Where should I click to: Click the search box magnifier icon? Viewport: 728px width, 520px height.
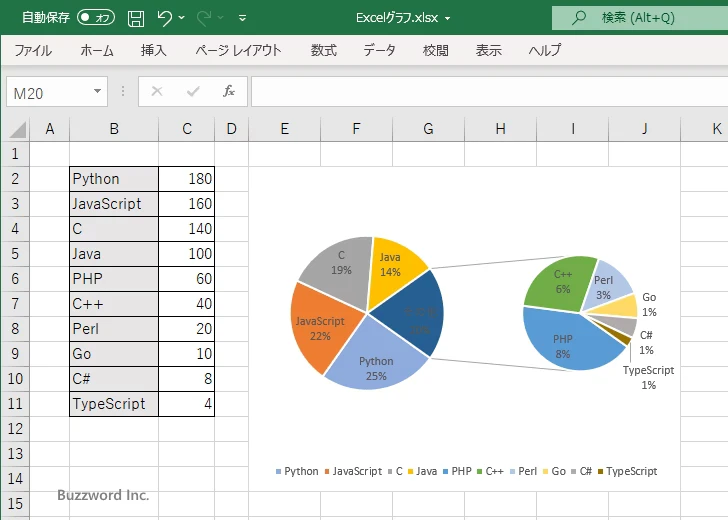tap(578, 18)
